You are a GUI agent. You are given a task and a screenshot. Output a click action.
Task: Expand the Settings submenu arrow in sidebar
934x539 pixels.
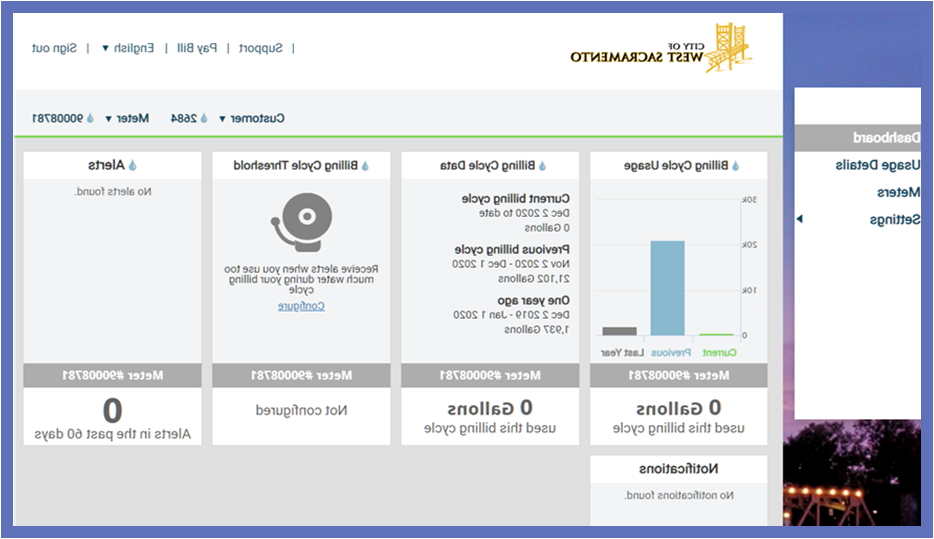tap(799, 219)
